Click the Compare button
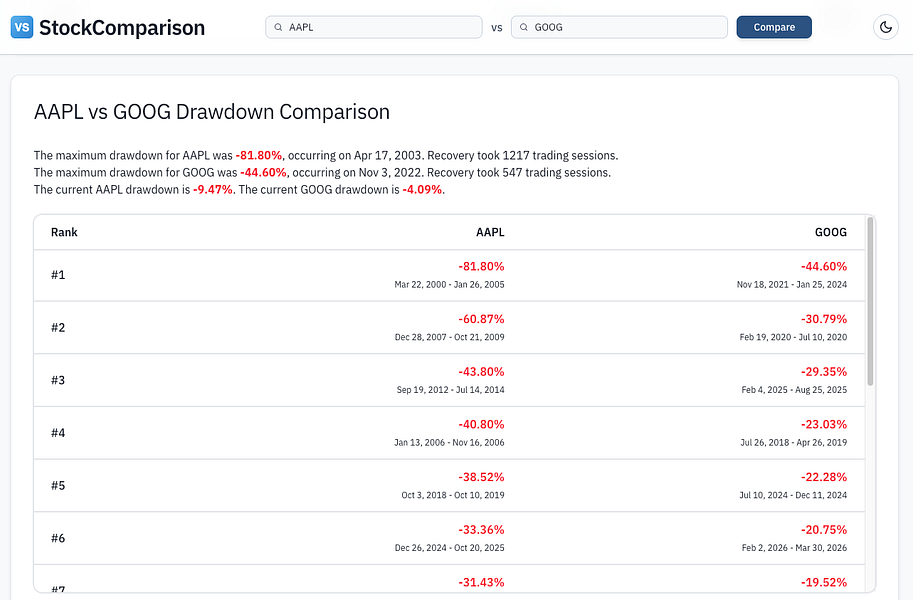The height and width of the screenshot is (600, 913). coord(774,27)
